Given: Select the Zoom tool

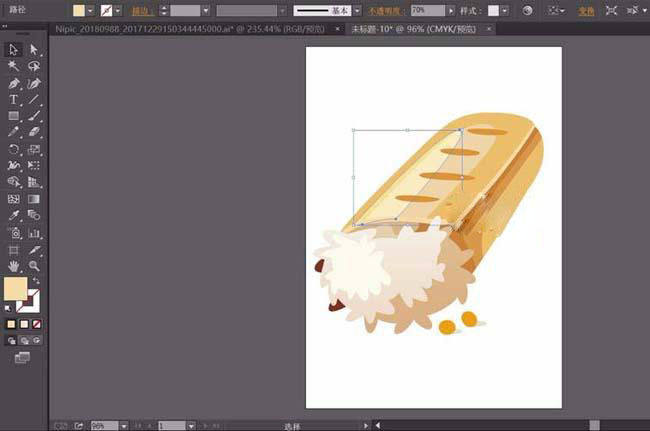Looking at the screenshot, I should [x=34, y=266].
